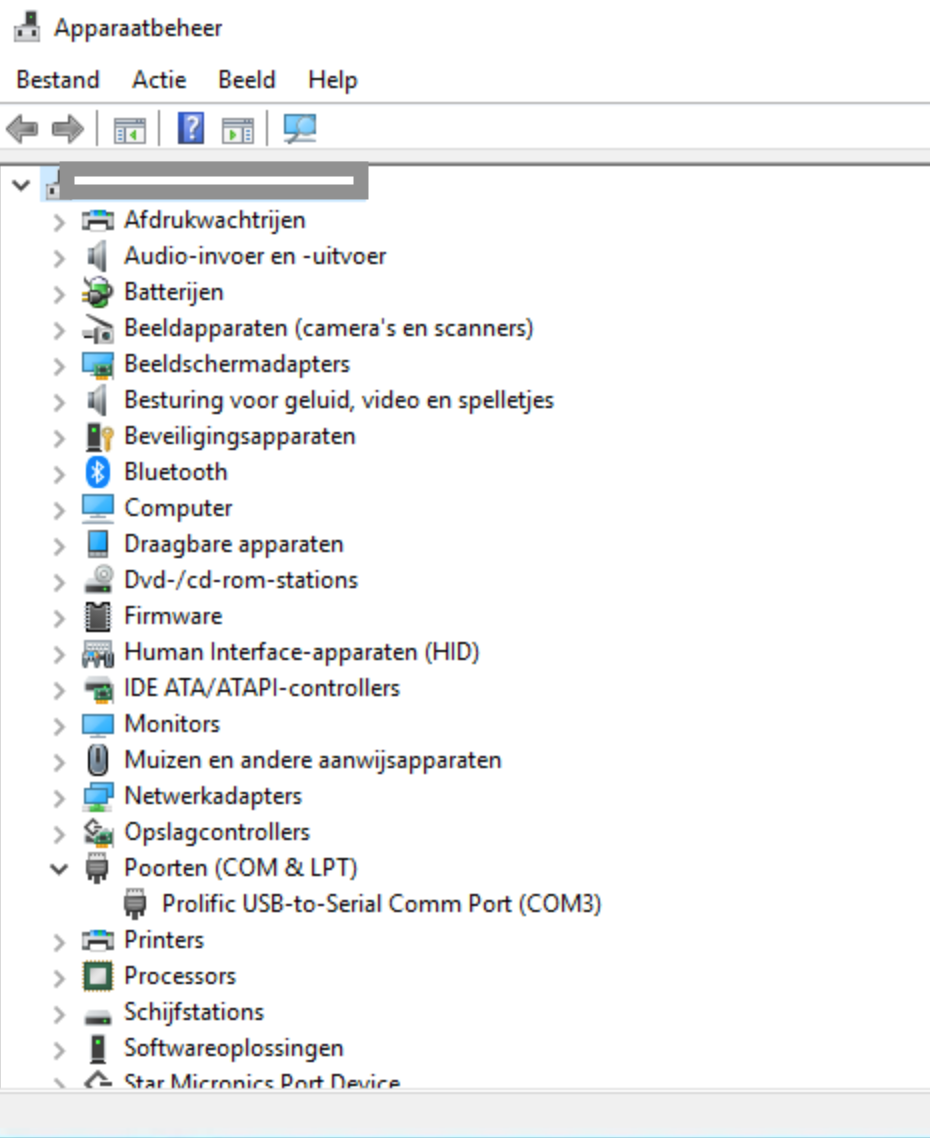Click the mouse icon for Muizen en andere aanwijsapparaten

tap(97, 761)
